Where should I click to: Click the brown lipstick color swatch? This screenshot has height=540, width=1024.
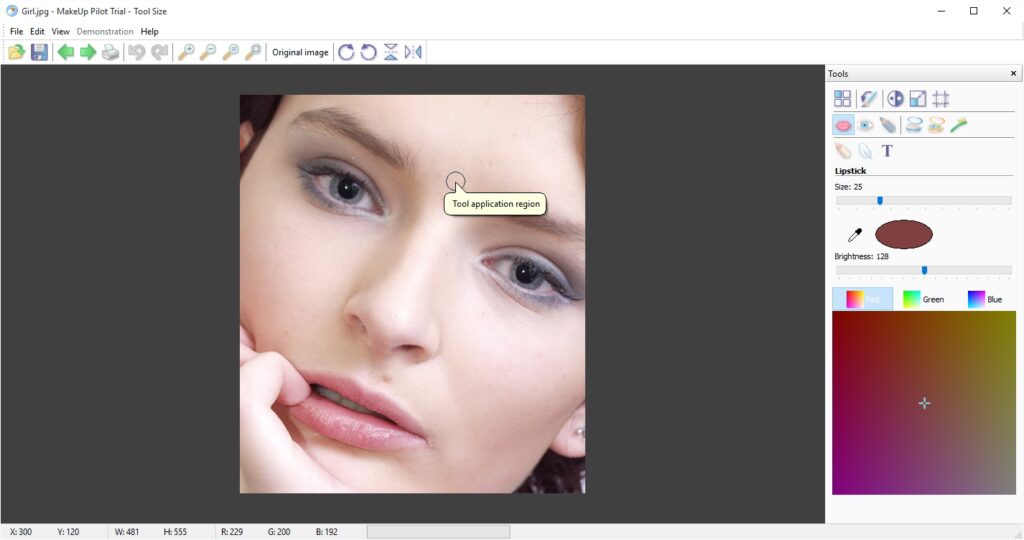(x=903, y=234)
